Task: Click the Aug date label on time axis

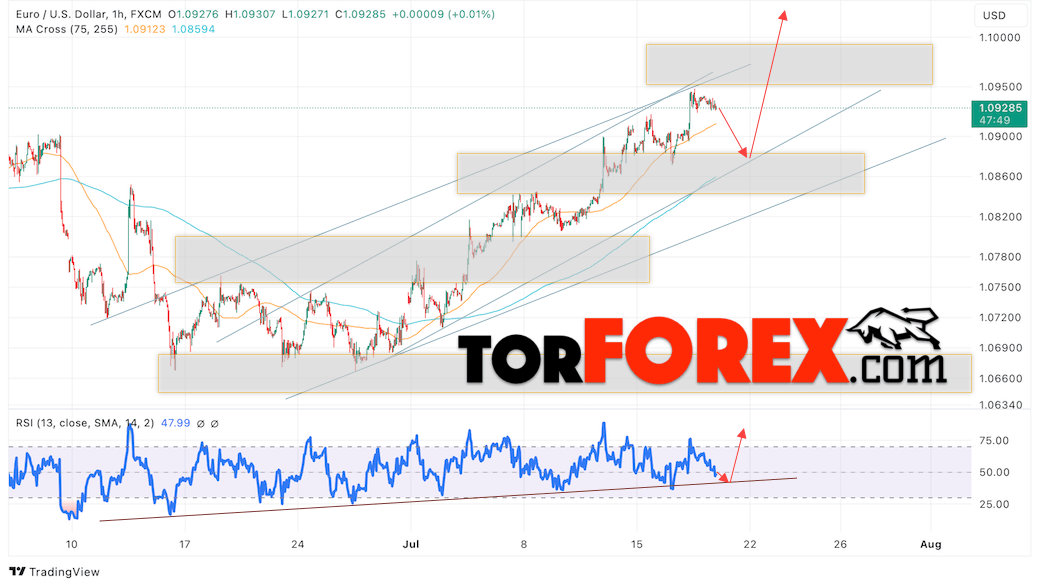Action: click(931, 545)
